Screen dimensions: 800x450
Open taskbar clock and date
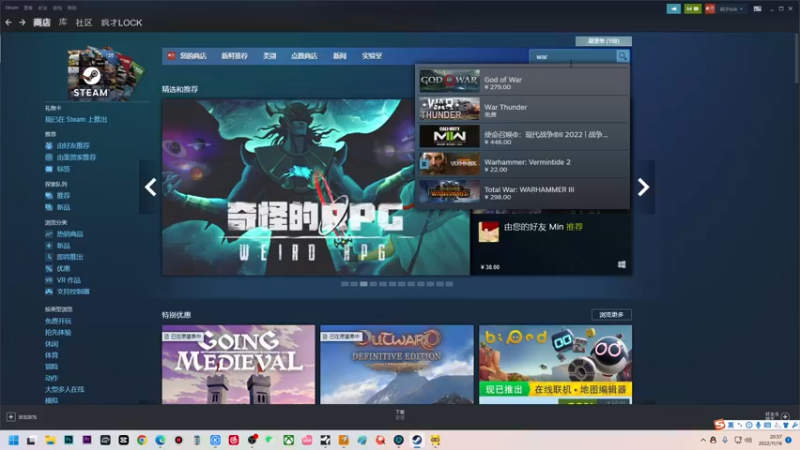coord(770,440)
